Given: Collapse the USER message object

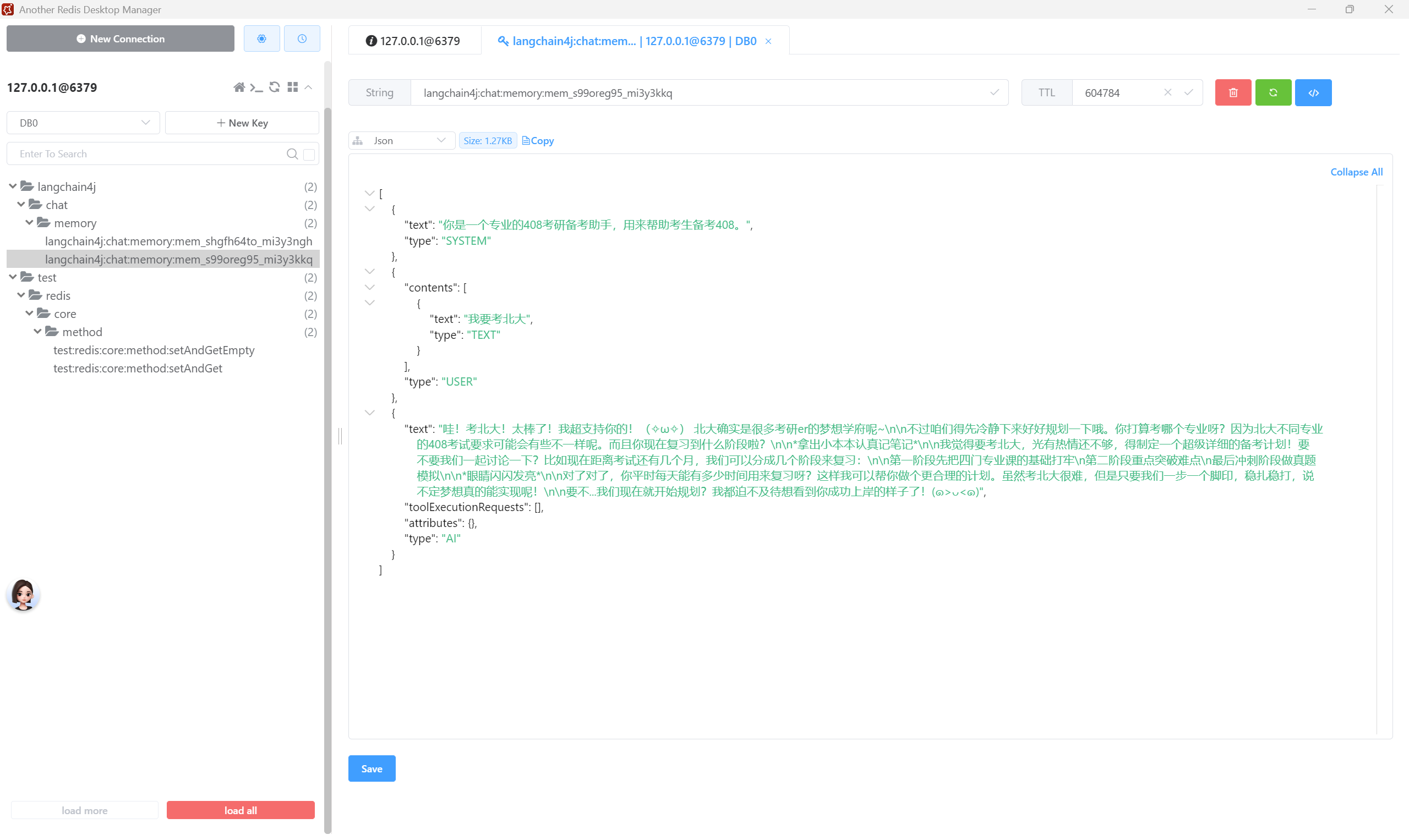Looking at the screenshot, I should click(x=370, y=272).
